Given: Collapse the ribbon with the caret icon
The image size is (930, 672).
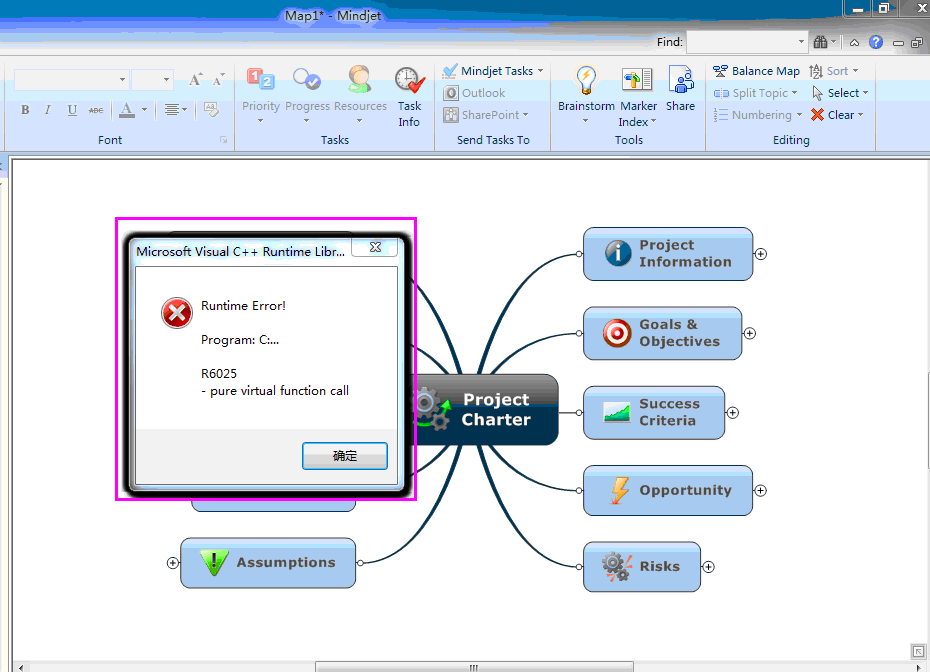Looking at the screenshot, I should pyautogui.click(x=854, y=43).
